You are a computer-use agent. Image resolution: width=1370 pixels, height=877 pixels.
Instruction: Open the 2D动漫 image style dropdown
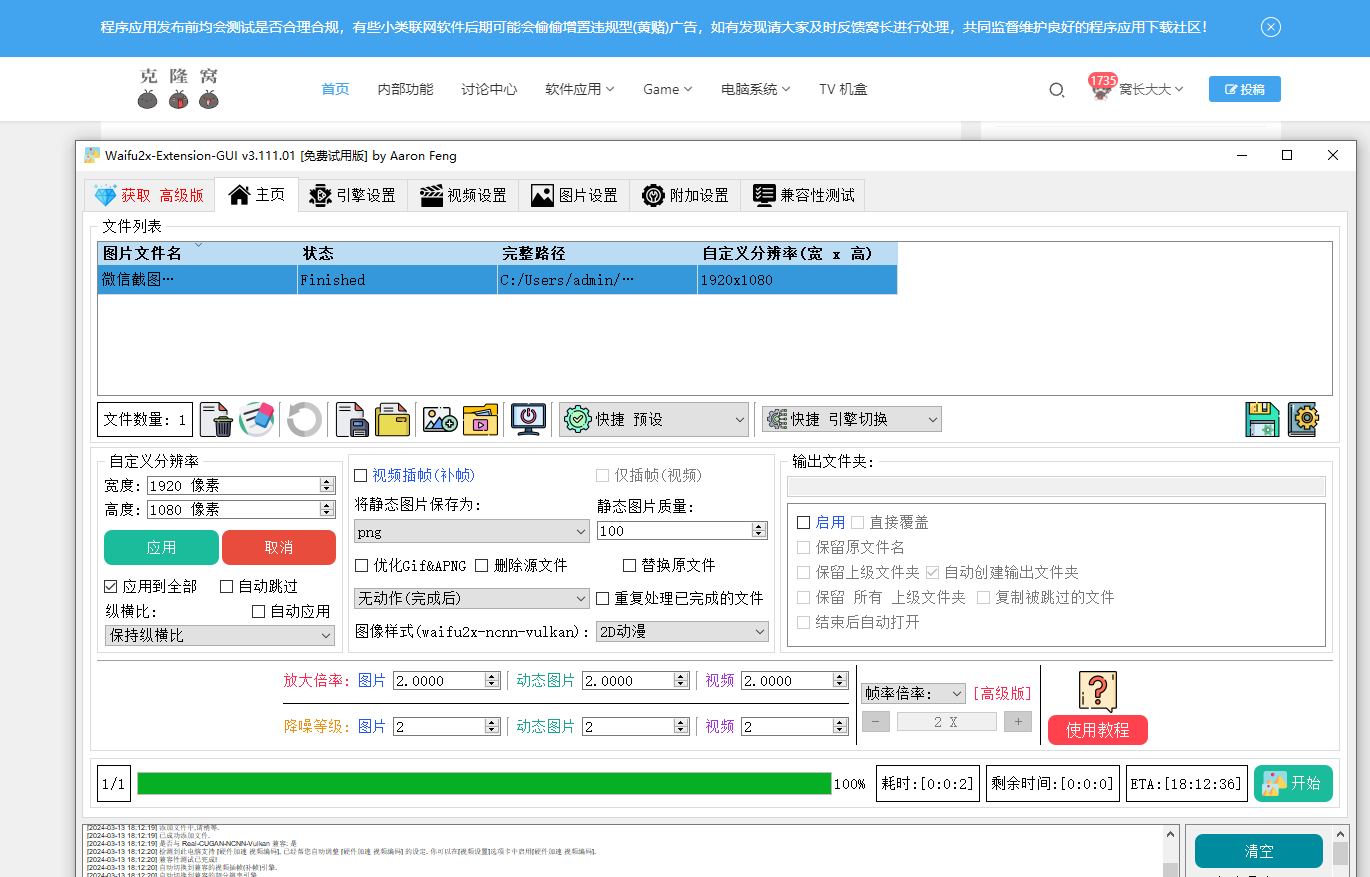pos(682,631)
